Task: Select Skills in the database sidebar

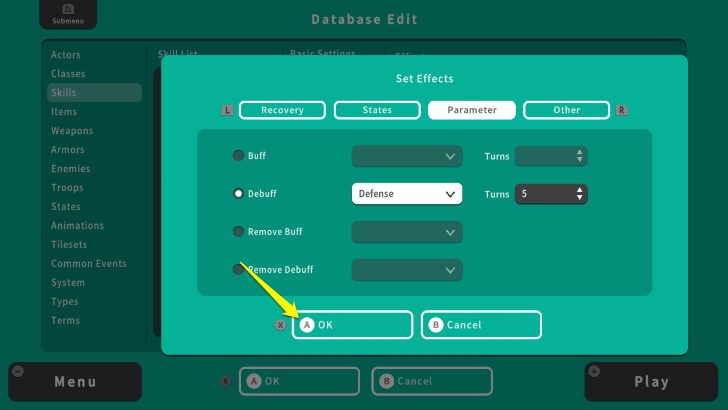Action: tap(94, 92)
